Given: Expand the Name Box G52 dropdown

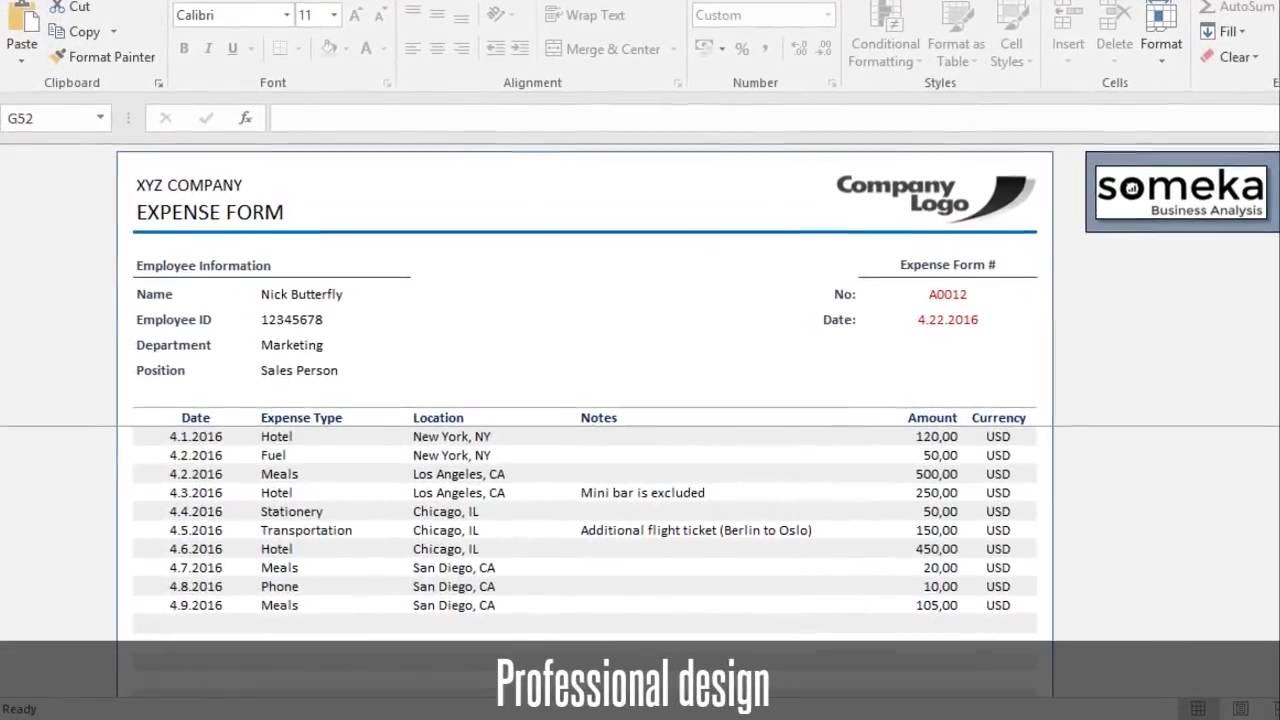Looking at the screenshot, I should [100, 118].
